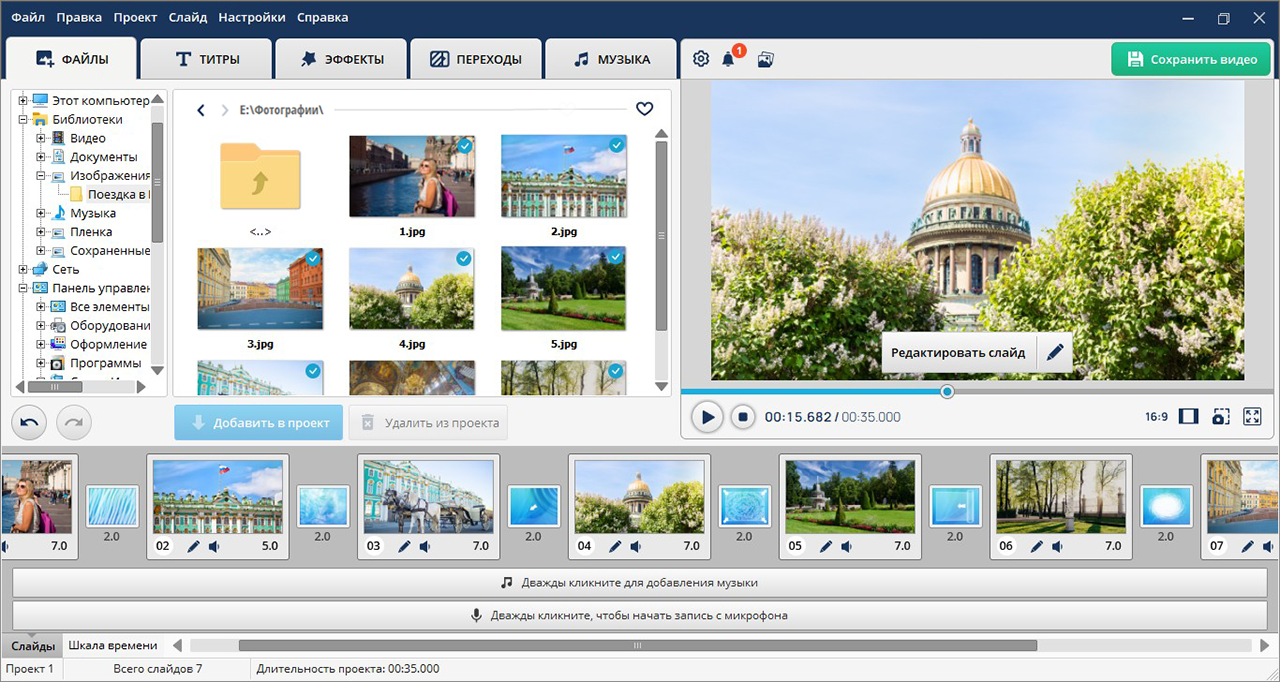
Task: Edit slide 06 with the pencil icon
Action: (x=1037, y=547)
